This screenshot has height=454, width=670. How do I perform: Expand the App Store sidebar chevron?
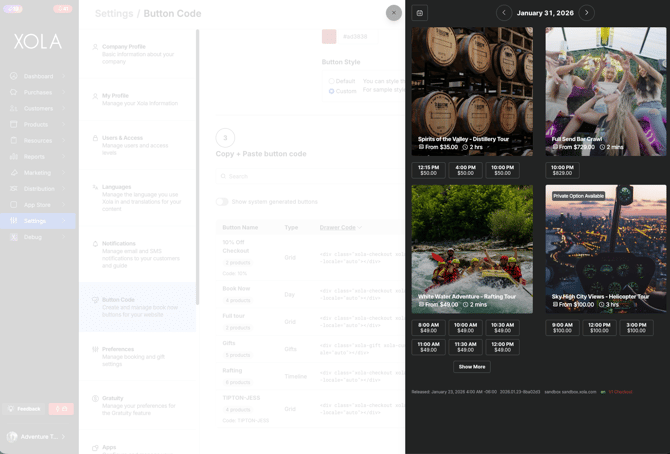click(x=63, y=205)
